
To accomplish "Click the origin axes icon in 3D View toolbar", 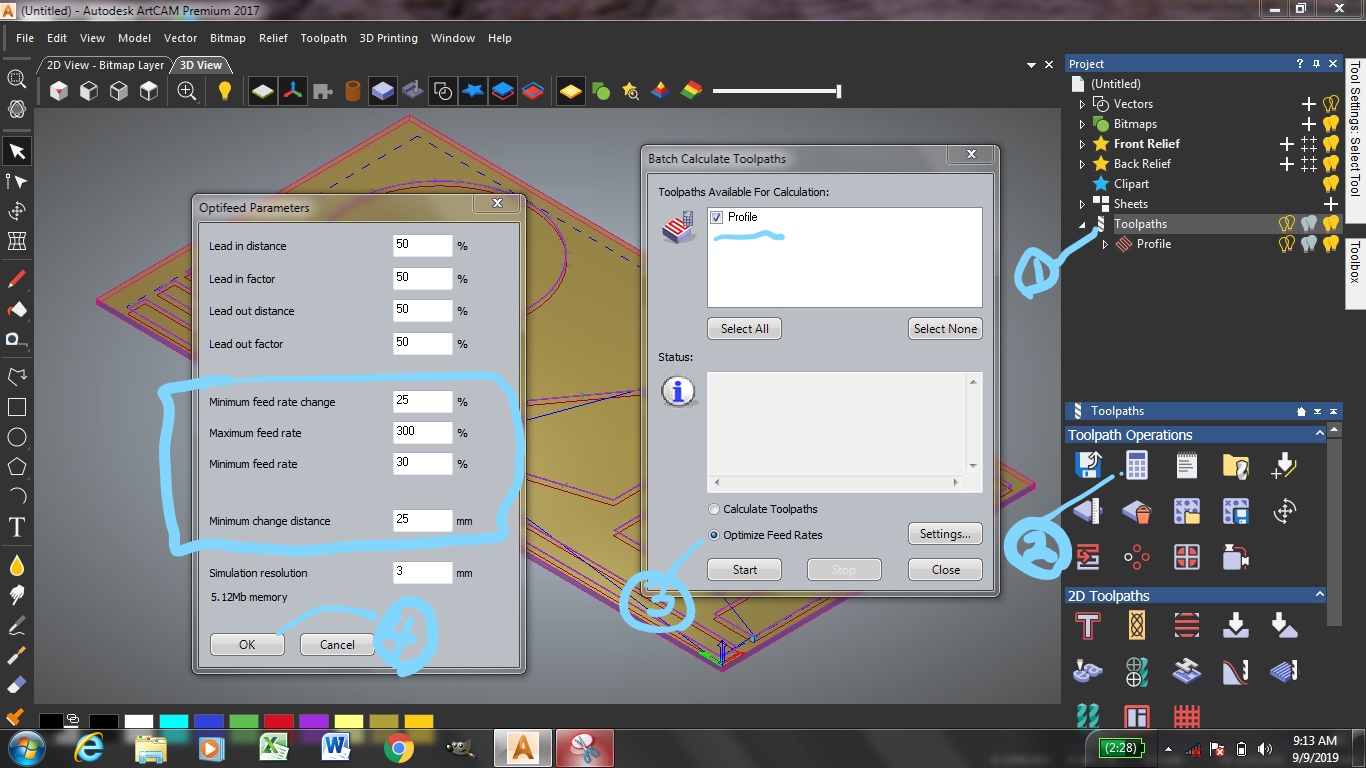I will (x=292, y=91).
